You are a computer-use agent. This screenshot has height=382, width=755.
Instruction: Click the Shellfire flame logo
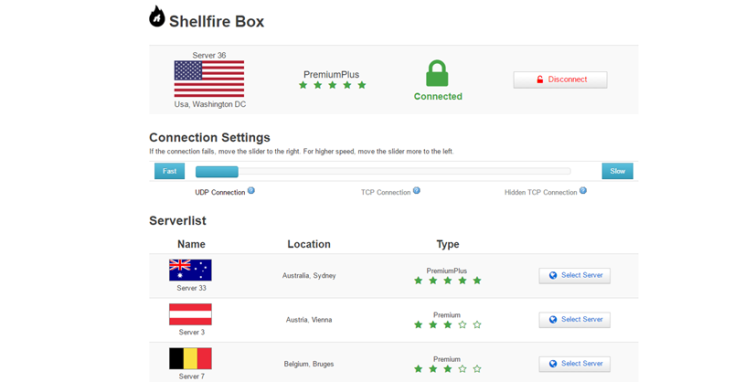(x=157, y=16)
